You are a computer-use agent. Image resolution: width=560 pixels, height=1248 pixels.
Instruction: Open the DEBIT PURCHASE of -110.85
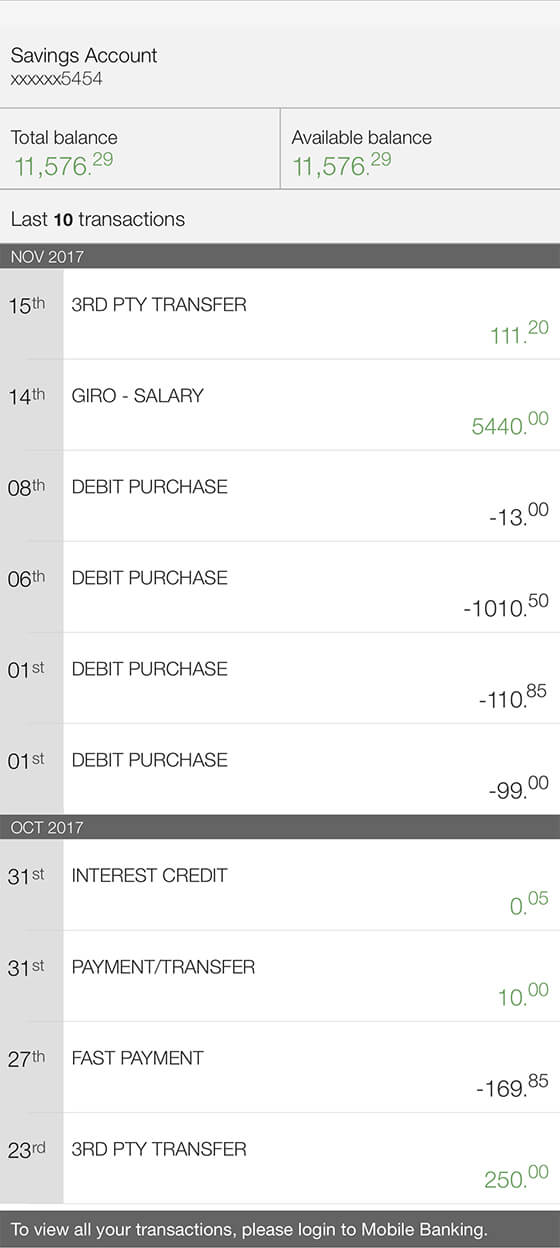(x=280, y=678)
